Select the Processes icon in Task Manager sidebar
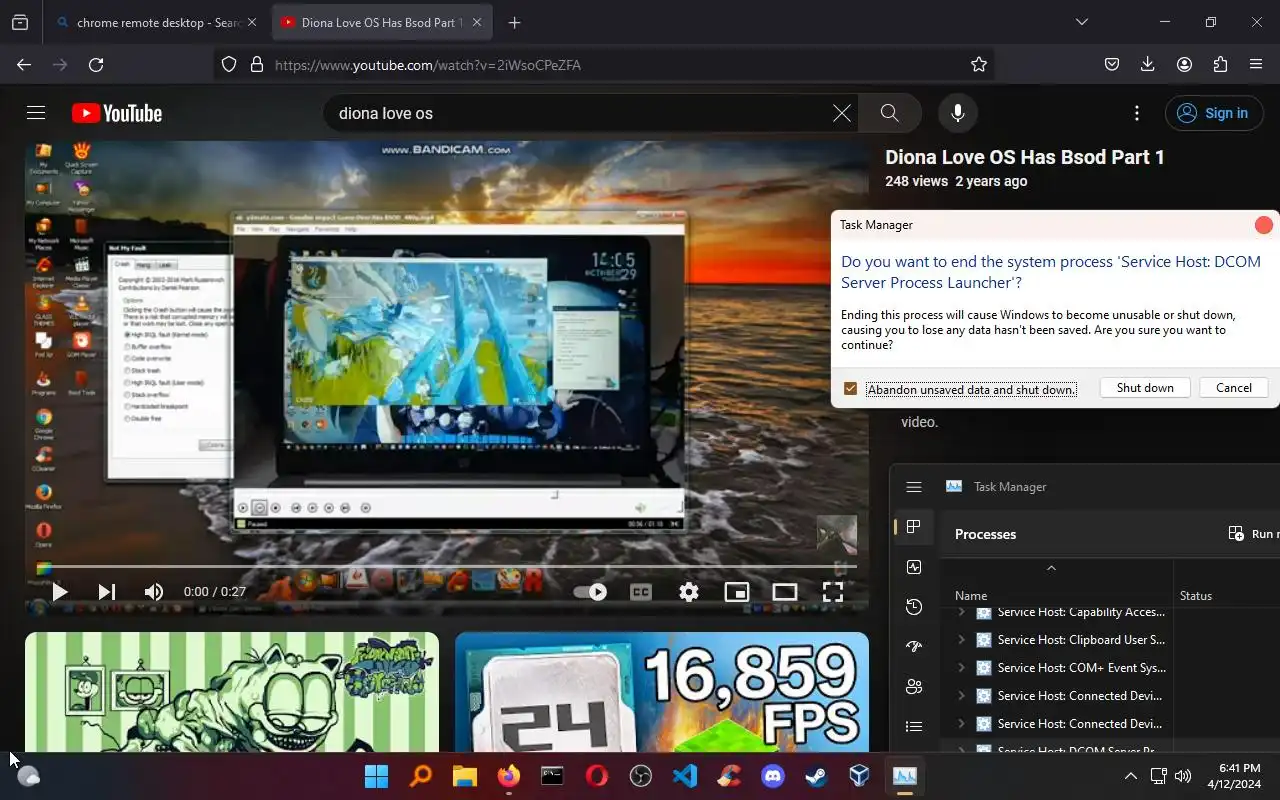 (x=913, y=527)
